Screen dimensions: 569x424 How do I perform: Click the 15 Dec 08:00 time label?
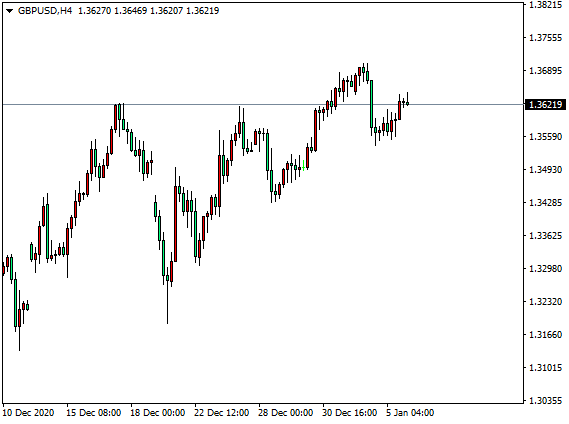coord(94,413)
